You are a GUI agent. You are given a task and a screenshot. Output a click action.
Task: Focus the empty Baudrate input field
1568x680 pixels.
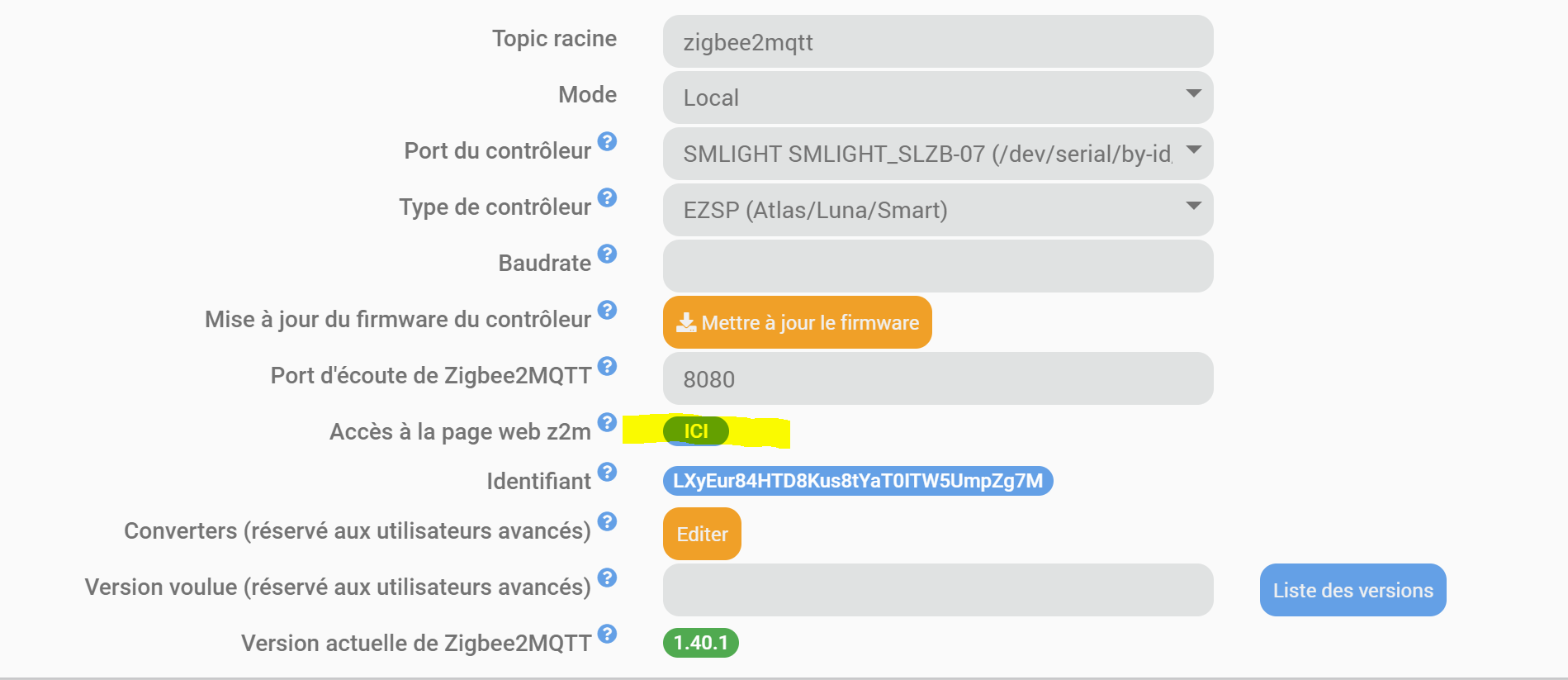pyautogui.click(x=937, y=266)
